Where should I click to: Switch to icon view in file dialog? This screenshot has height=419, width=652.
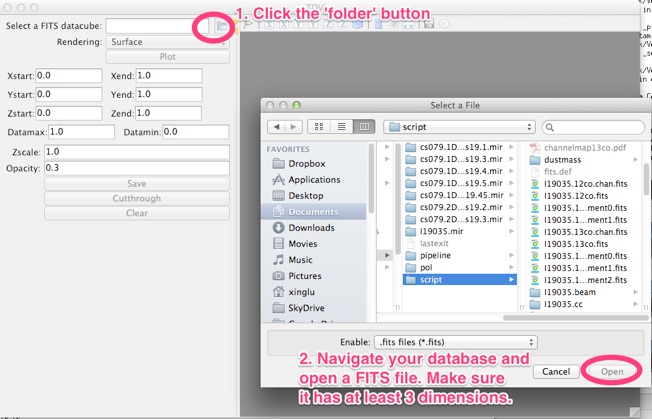click(320, 127)
